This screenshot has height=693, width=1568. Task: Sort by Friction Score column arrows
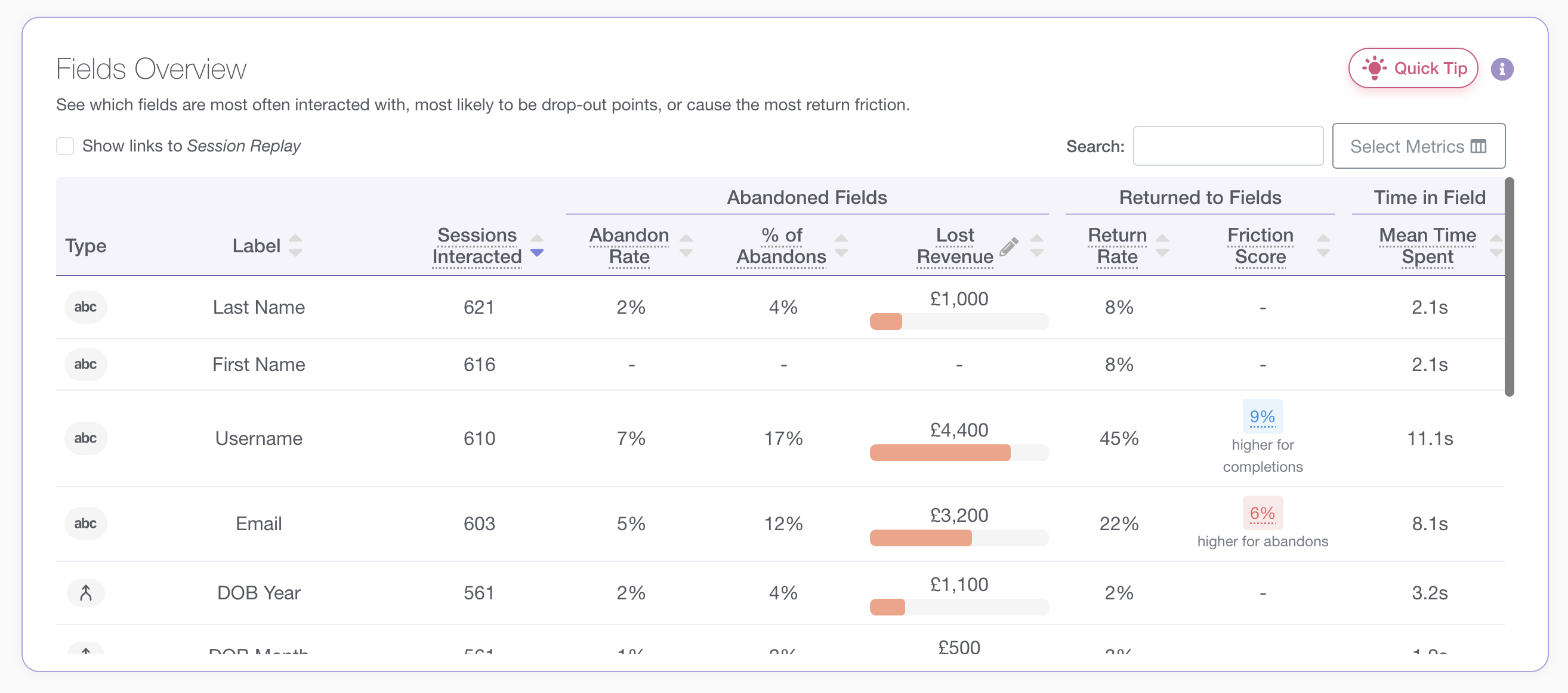point(1323,246)
